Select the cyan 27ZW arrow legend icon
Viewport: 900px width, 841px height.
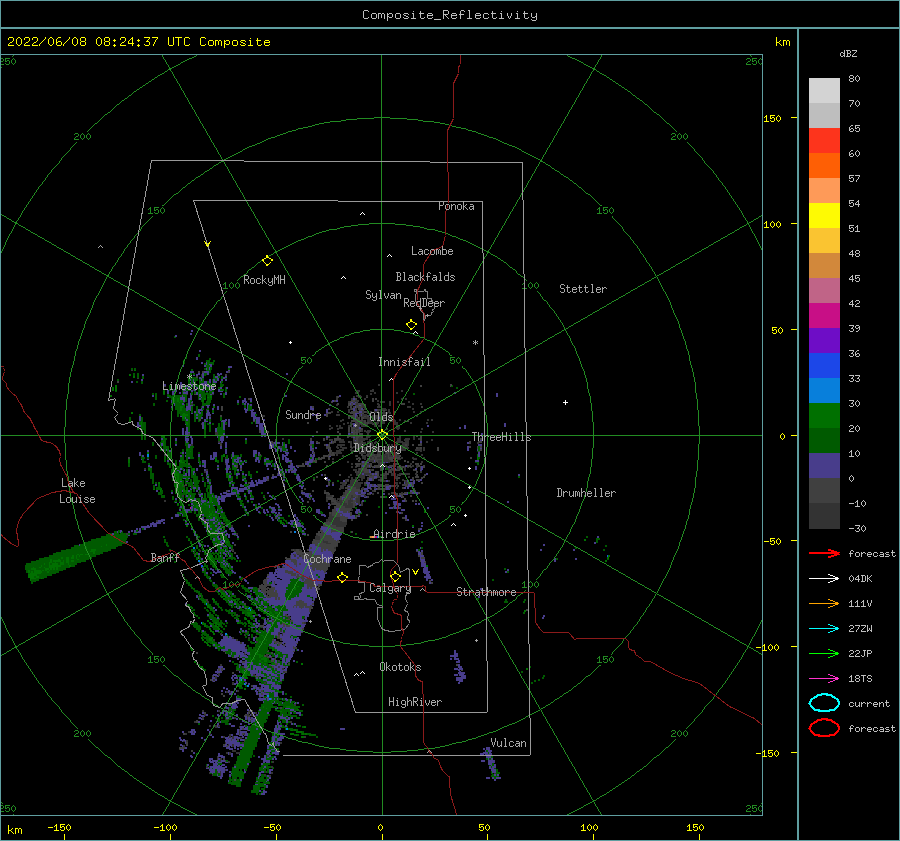[x=824, y=629]
